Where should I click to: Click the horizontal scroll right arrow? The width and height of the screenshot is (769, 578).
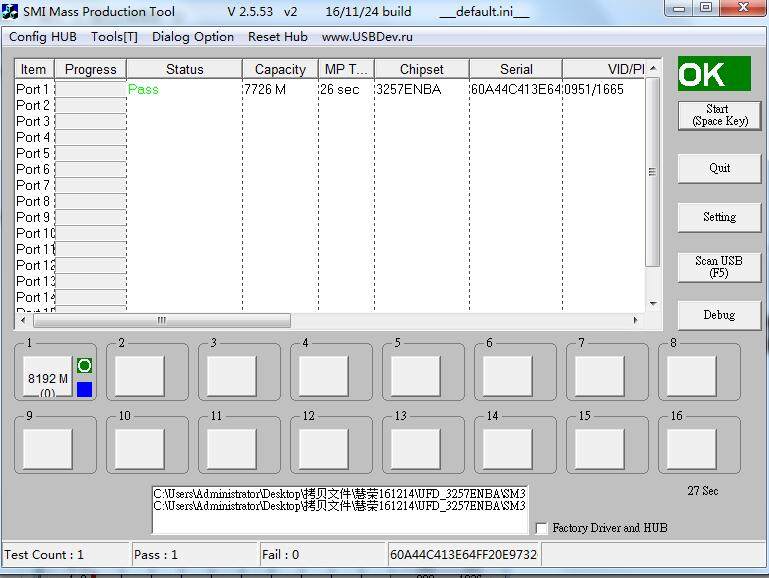(636, 320)
